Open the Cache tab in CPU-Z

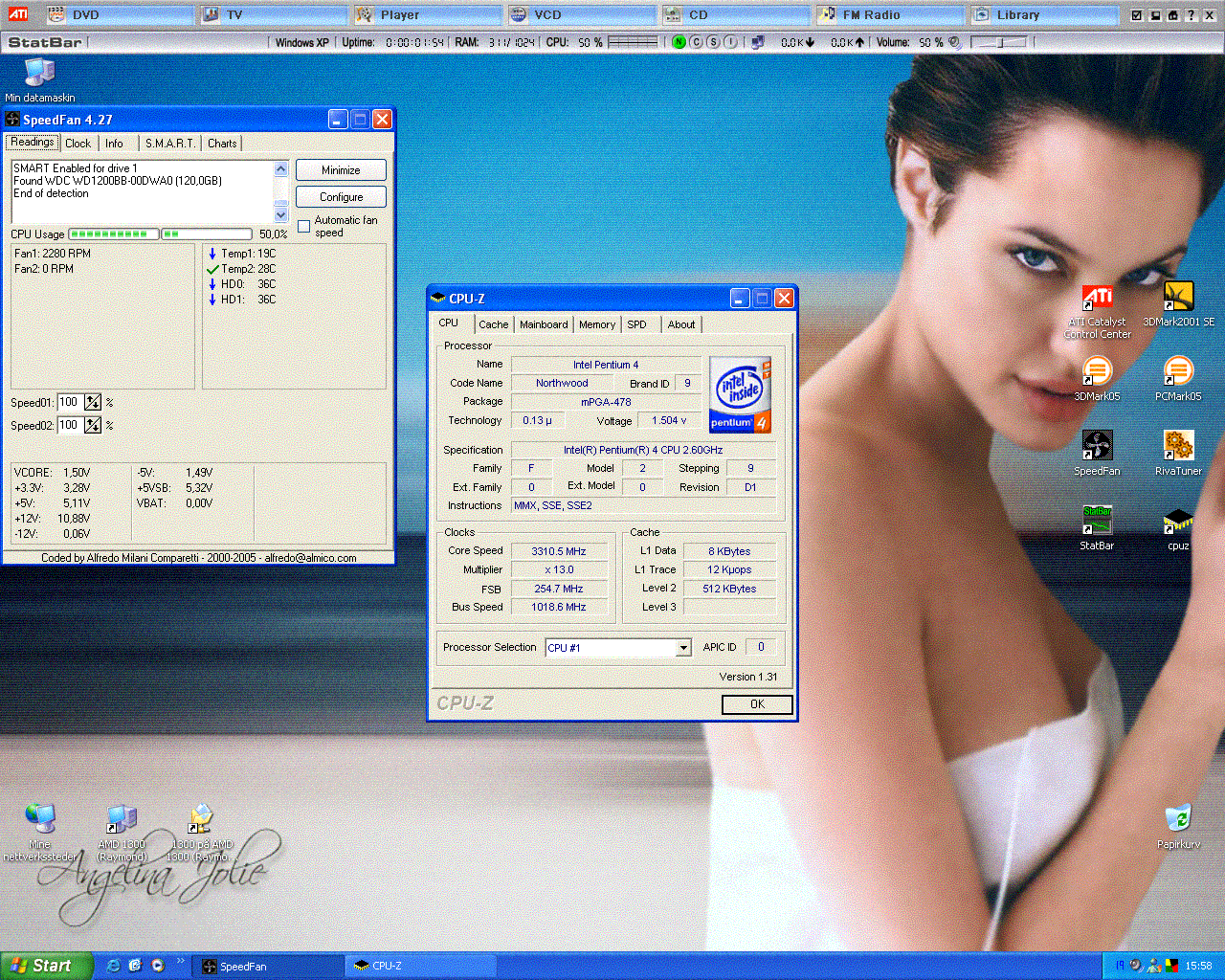tap(494, 324)
